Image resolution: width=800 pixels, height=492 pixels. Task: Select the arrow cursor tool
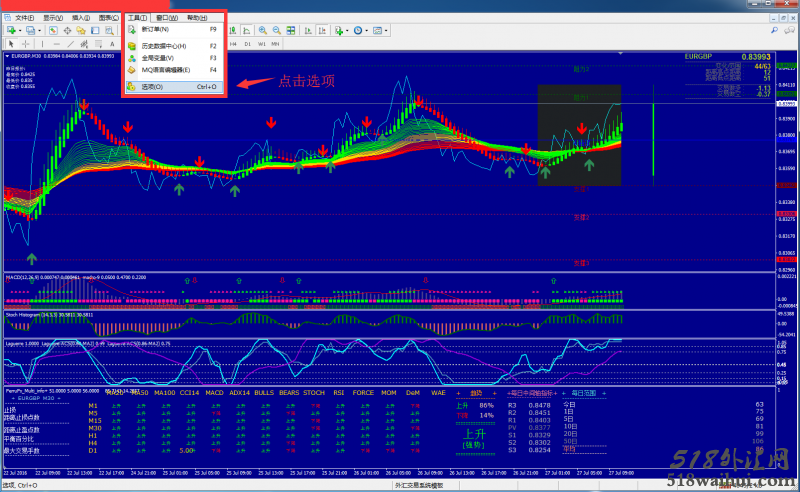(x=9, y=44)
